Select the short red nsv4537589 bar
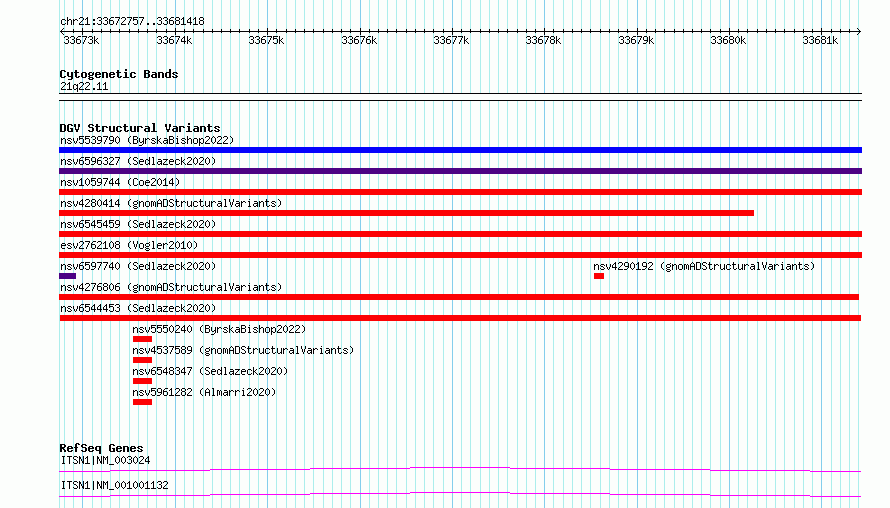Viewport: 890px width, 508px height. [142, 360]
